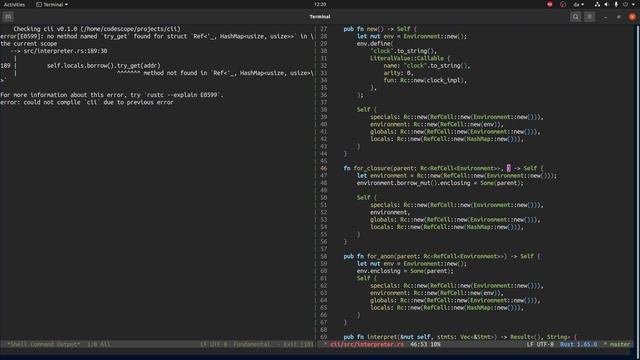
Task: Click the network status icon
Action: [597, 4]
